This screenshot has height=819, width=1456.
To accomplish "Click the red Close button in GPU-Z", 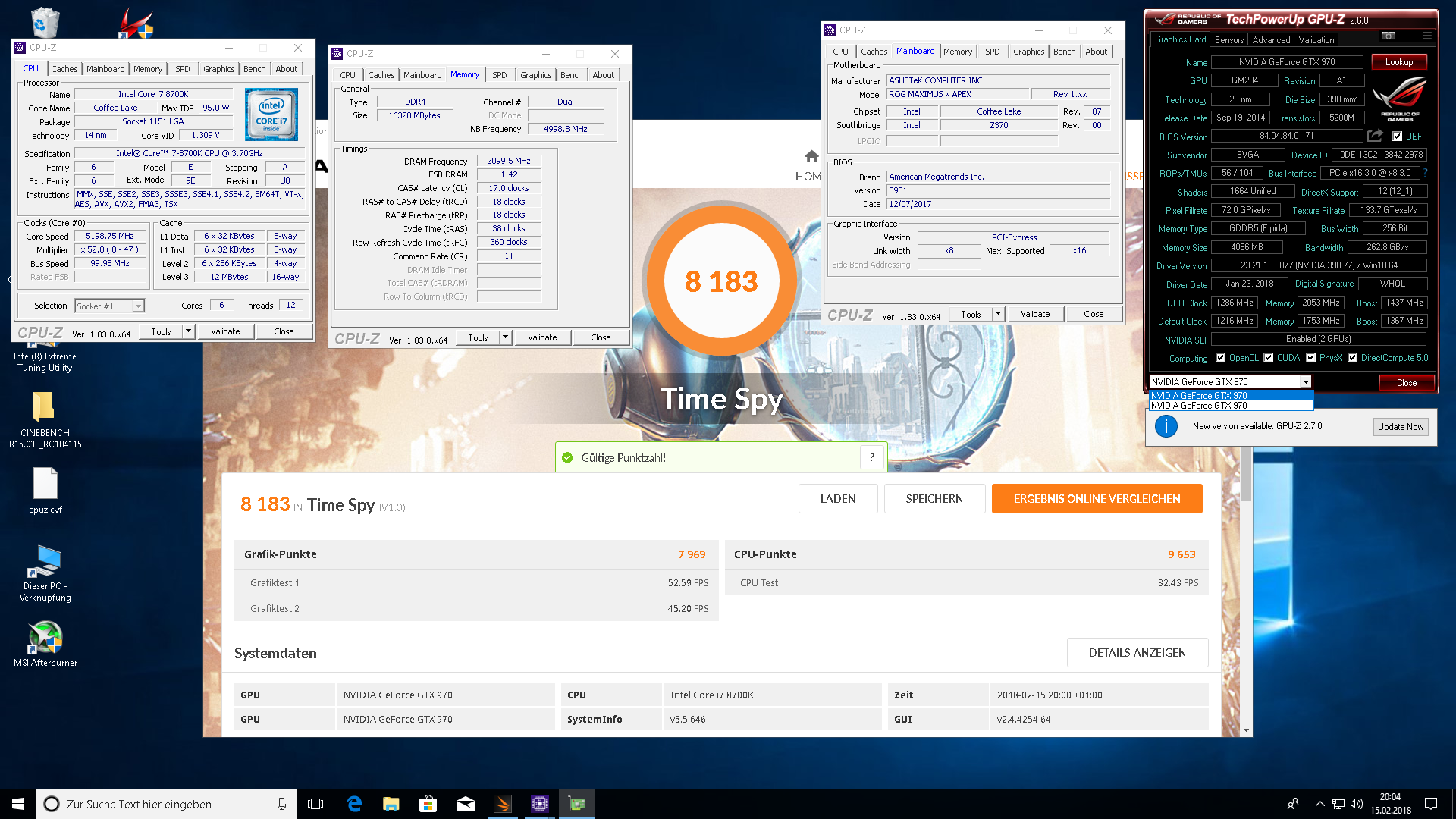I will point(1406,382).
